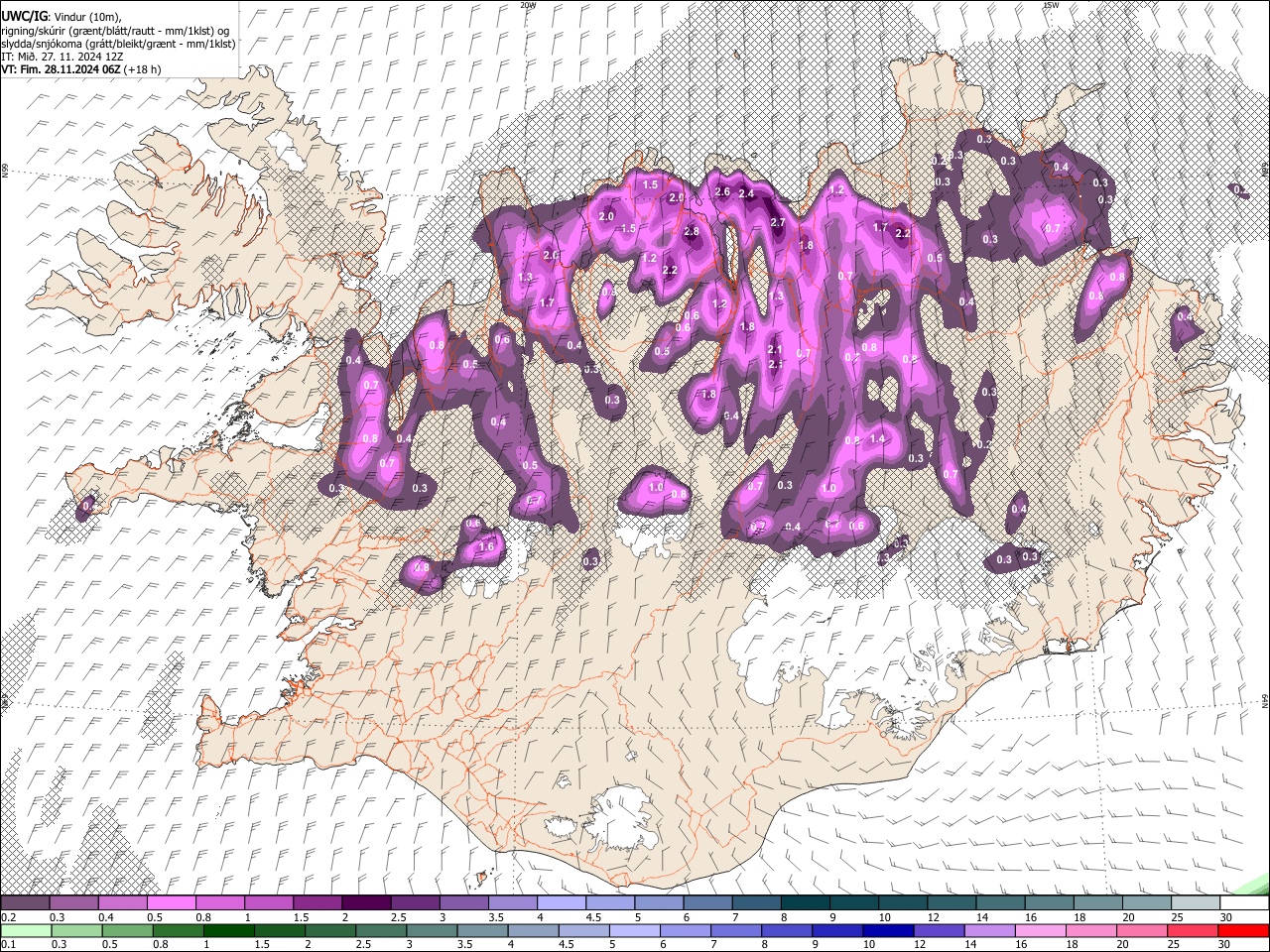Click the pink rain swatch for 16–18 mm
Screen dimensions: 1270x952
(1040, 930)
